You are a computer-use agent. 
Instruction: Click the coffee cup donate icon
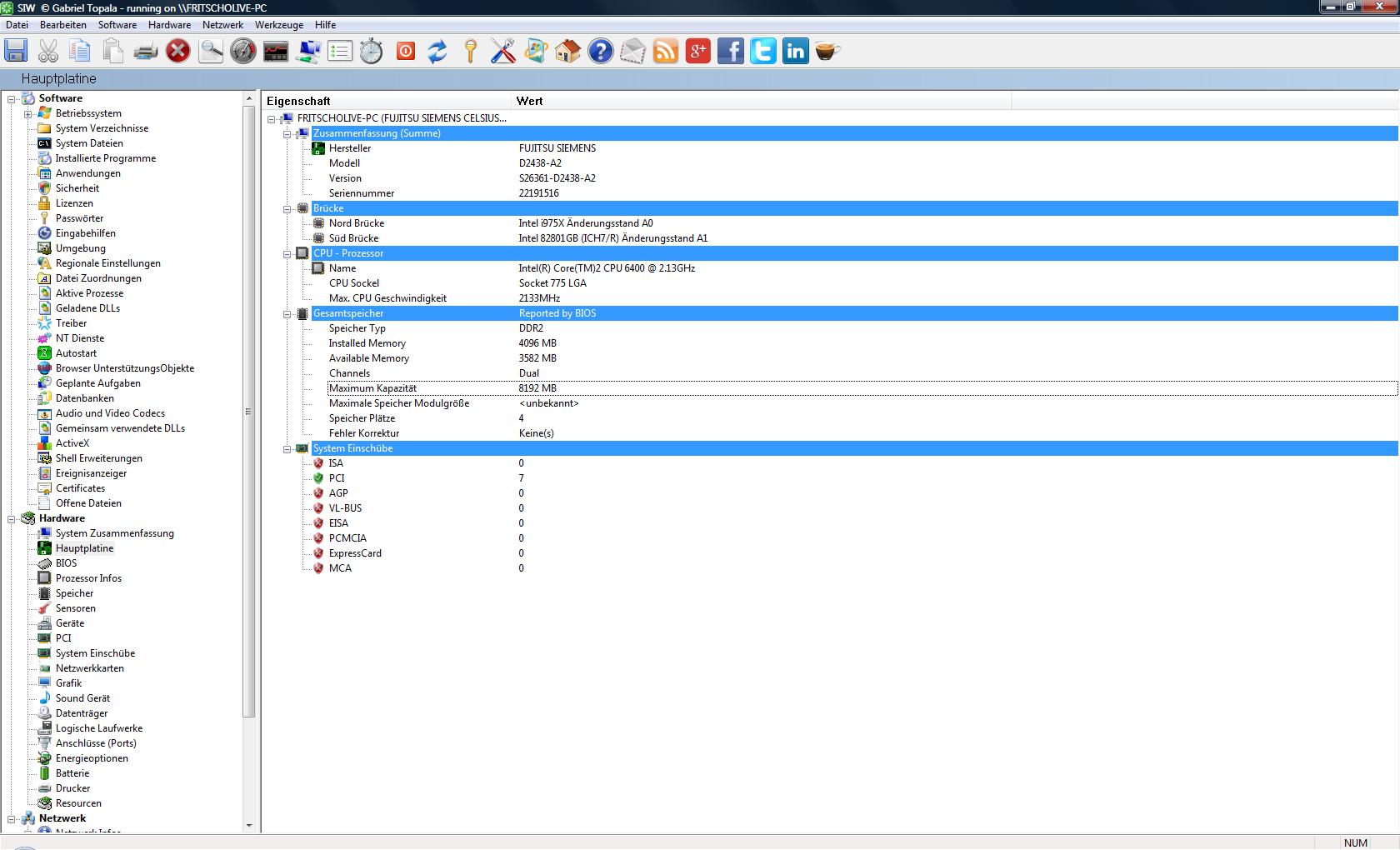coord(827,51)
